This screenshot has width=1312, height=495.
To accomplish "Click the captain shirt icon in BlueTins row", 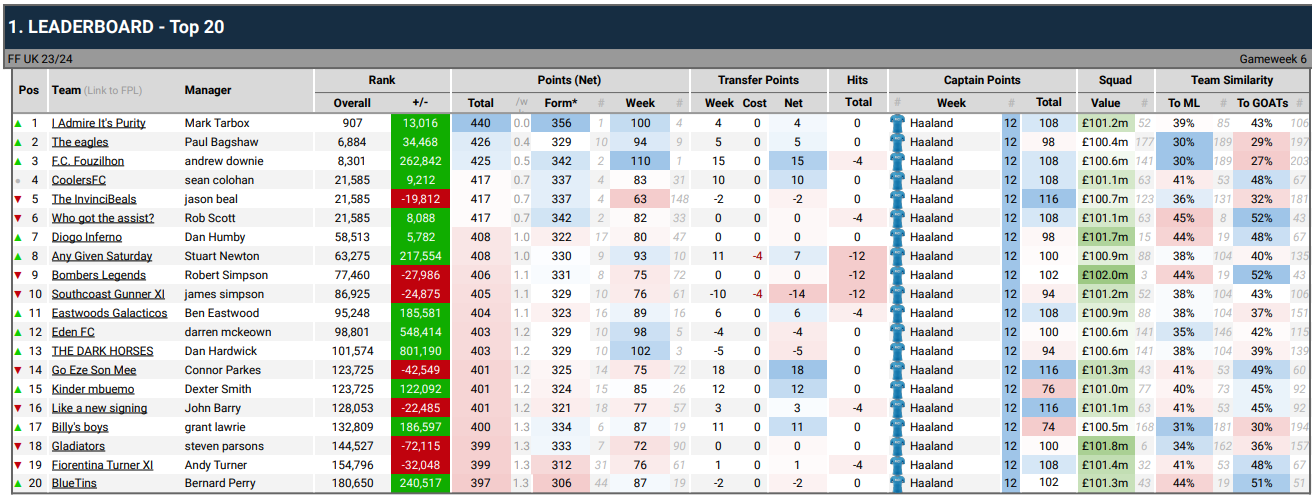I will 897,484.
